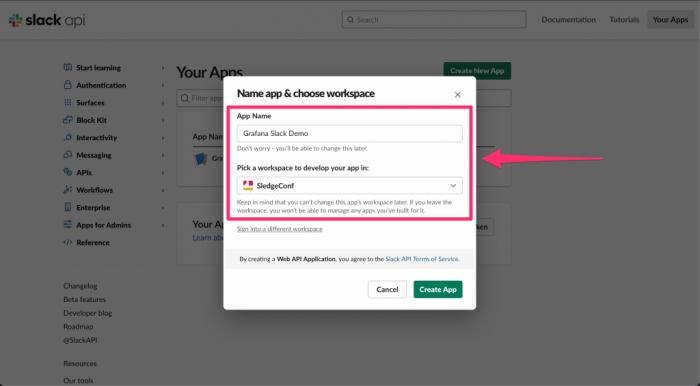Click the APIs icon
Image resolution: width=700 pixels, height=386 pixels.
[x=68, y=172]
